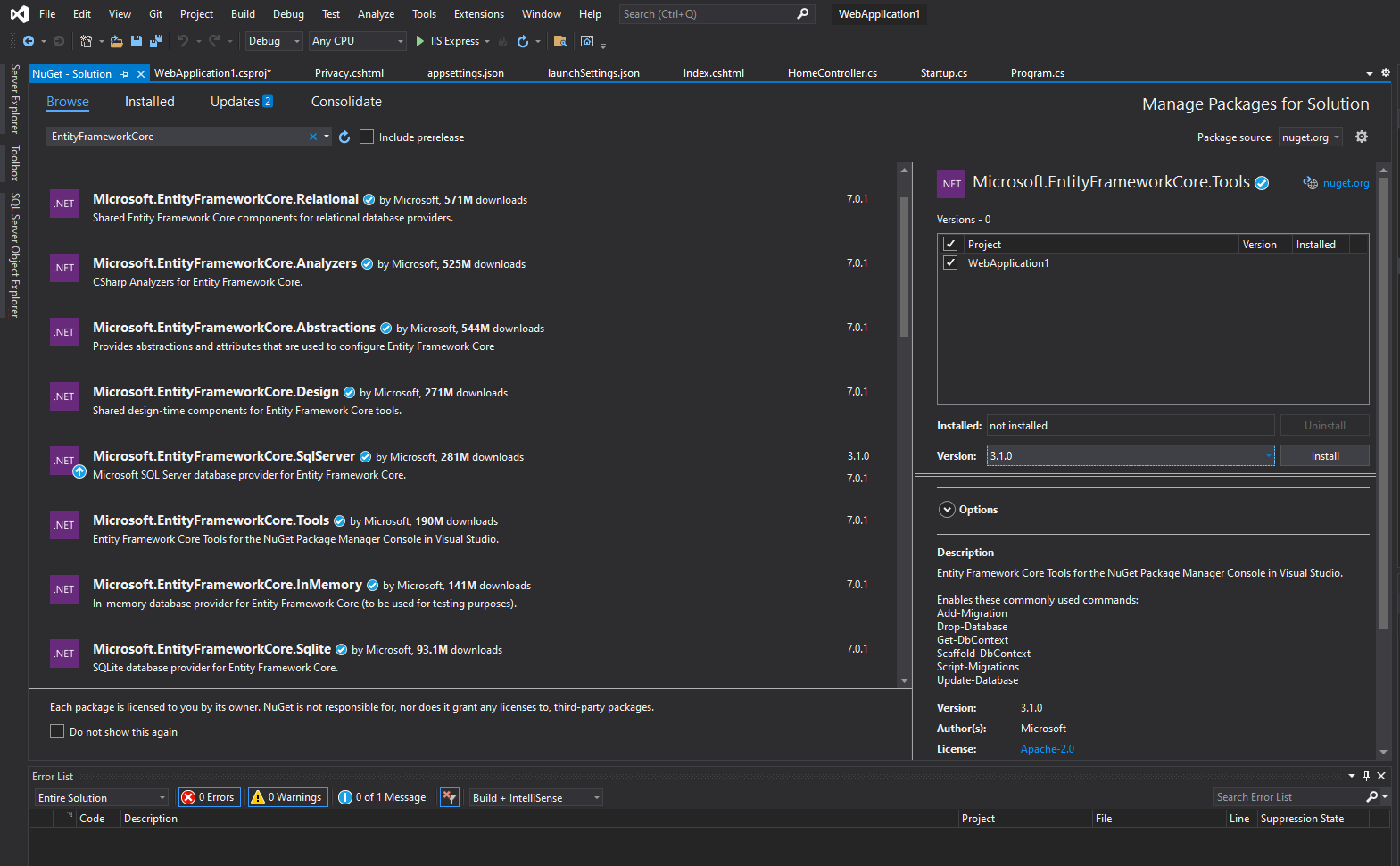This screenshot has height=866, width=1400.
Task: Toggle Include prerelease checkbox
Action: click(x=367, y=137)
